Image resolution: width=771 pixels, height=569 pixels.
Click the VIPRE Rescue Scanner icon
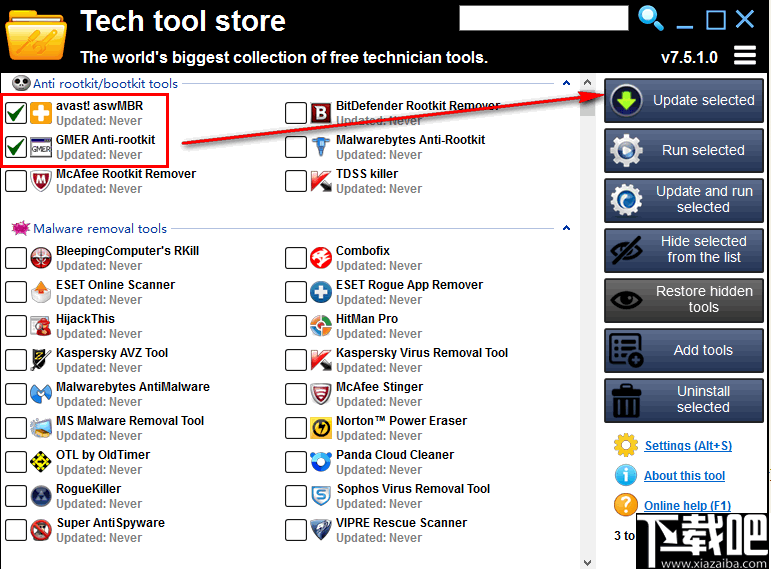(321, 530)
